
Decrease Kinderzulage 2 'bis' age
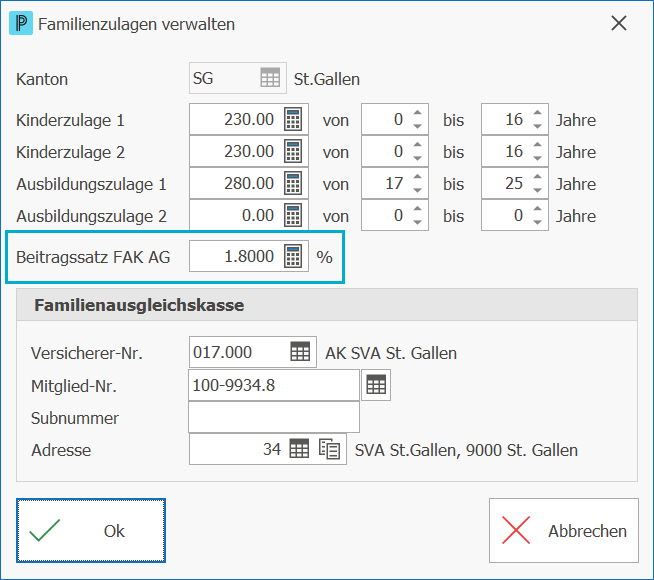(x=538, y=158)
